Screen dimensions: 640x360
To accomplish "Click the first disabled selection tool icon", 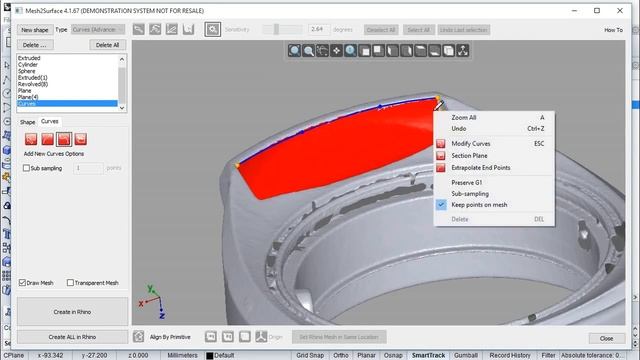I will point(139,29).
